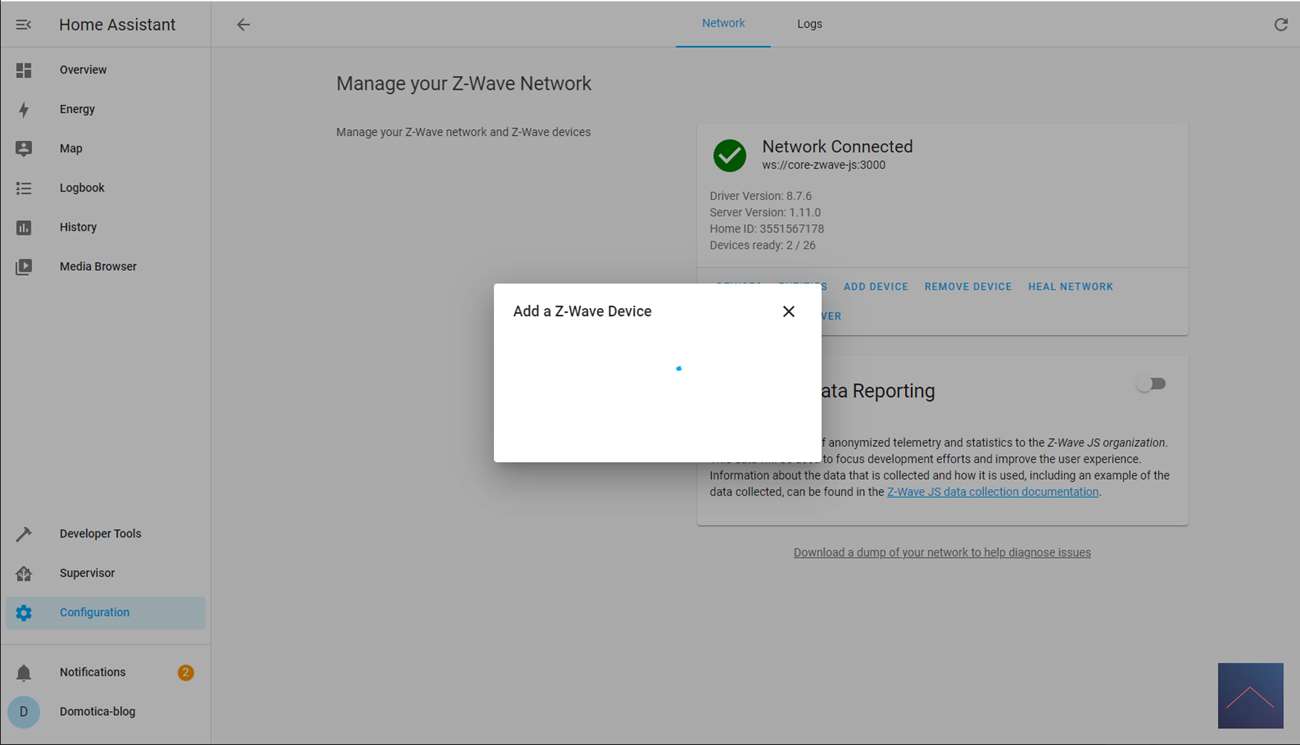This screenshot has height=745, width=1300.
Task: Collapse the sidebar with the hamburger menu icon
Action: pyautogui.click(x=24, y=25)
